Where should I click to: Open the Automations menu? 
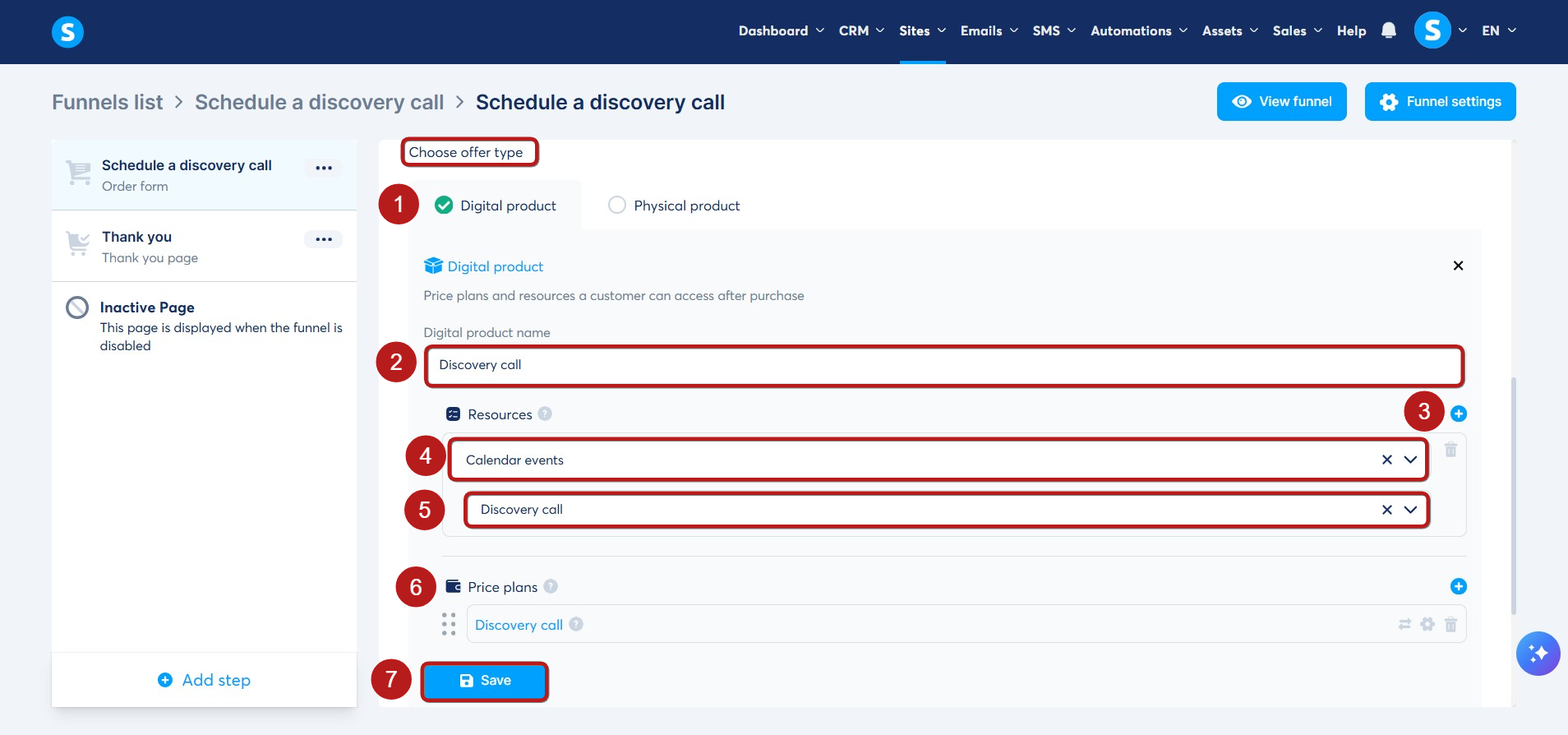pyautogui.click(x=1139, y=31)
